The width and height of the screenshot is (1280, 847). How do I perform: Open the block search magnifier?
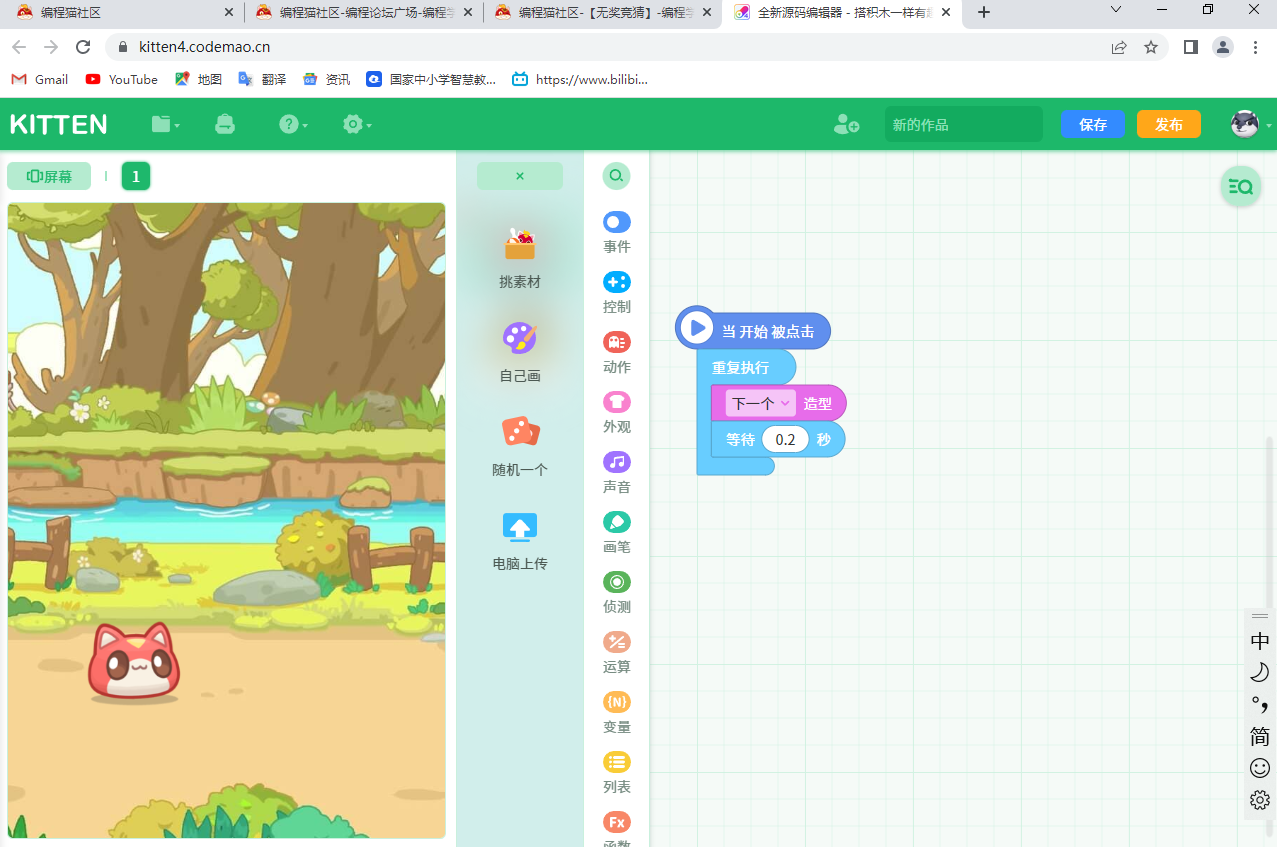617,176
